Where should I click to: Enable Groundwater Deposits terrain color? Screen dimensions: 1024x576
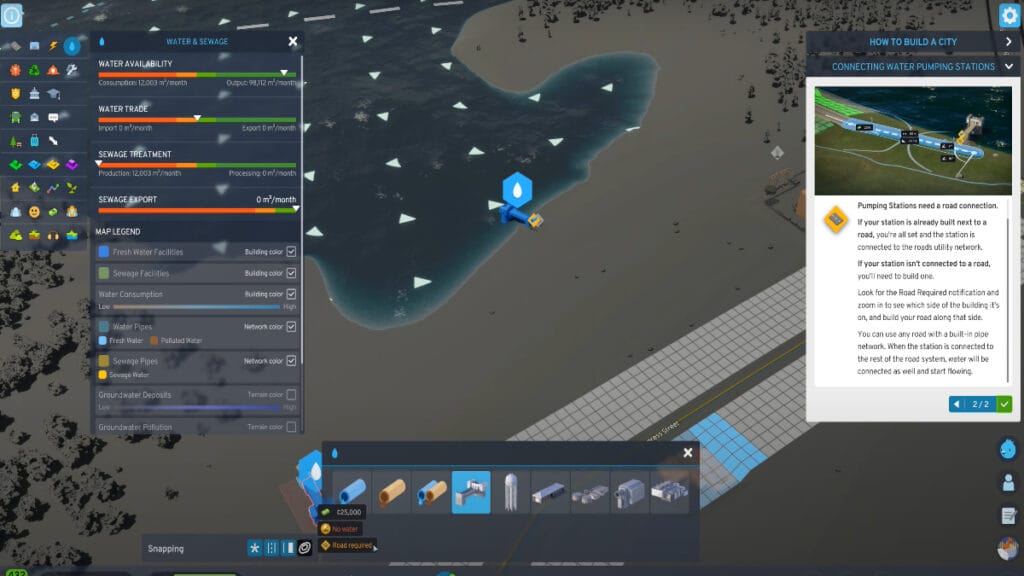(x=291, y=395)
